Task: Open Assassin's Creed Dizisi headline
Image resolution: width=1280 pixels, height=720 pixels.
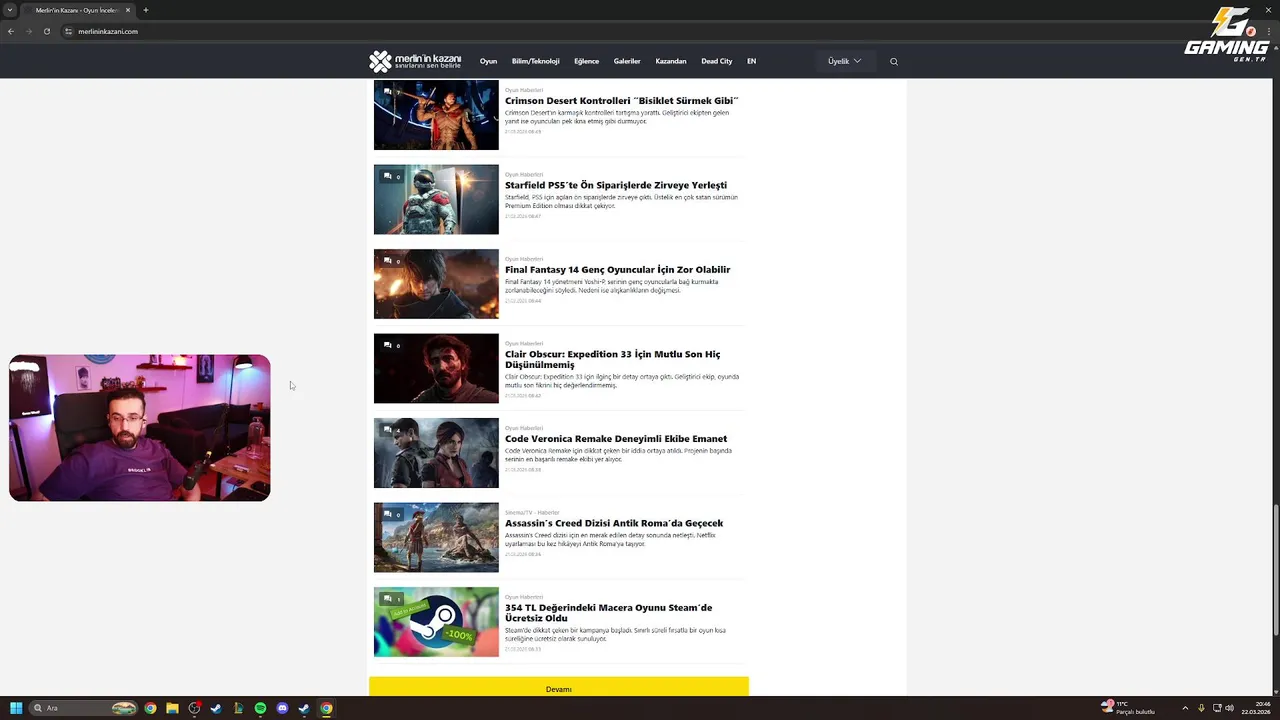Action: [614, 523]
